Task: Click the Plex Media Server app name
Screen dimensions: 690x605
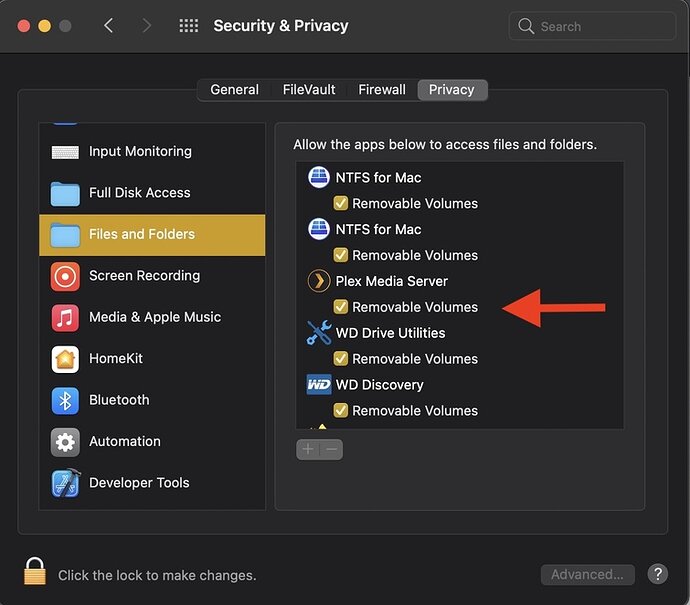Action: pyautogui.click(x=392, y=281)
